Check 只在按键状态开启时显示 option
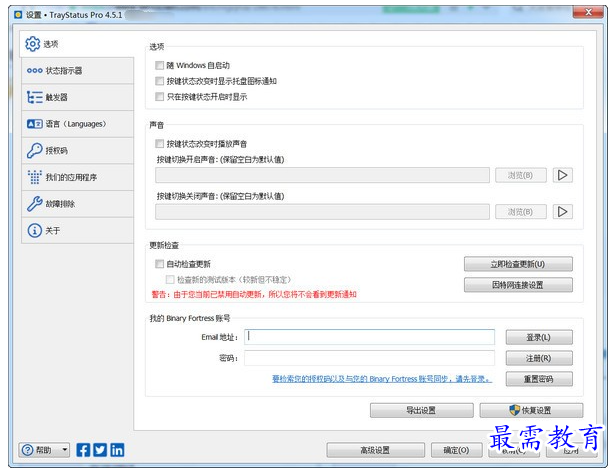 (159, 97)
